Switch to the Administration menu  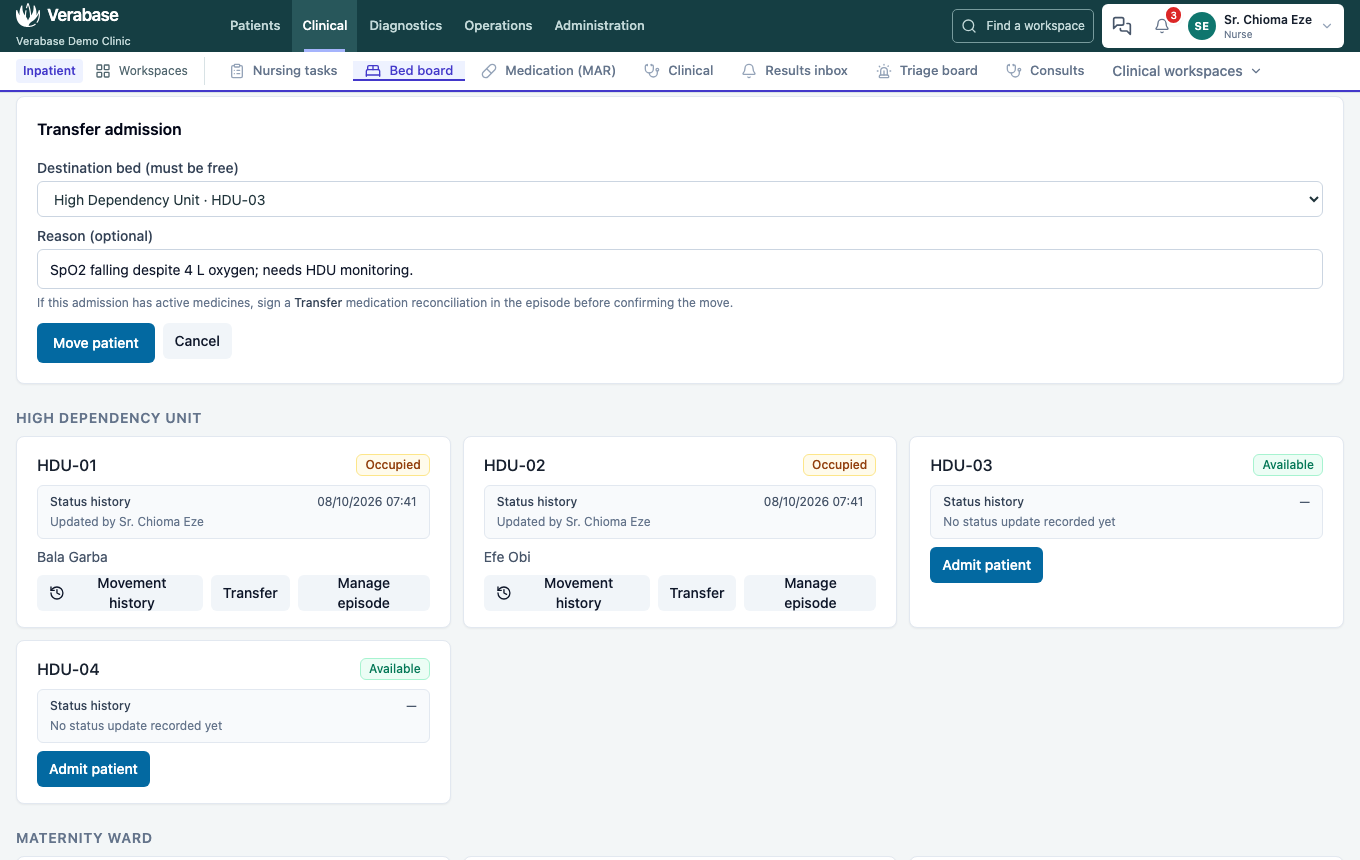point(599,26)
